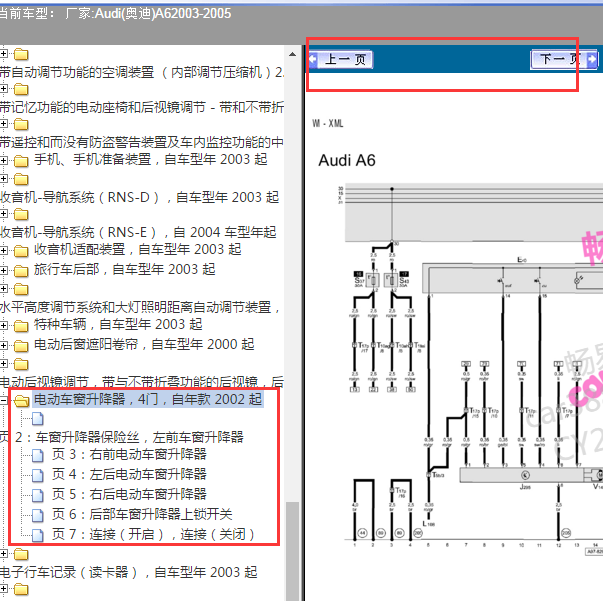Click document icon of 页 7 entry

(x=38, y=535)
